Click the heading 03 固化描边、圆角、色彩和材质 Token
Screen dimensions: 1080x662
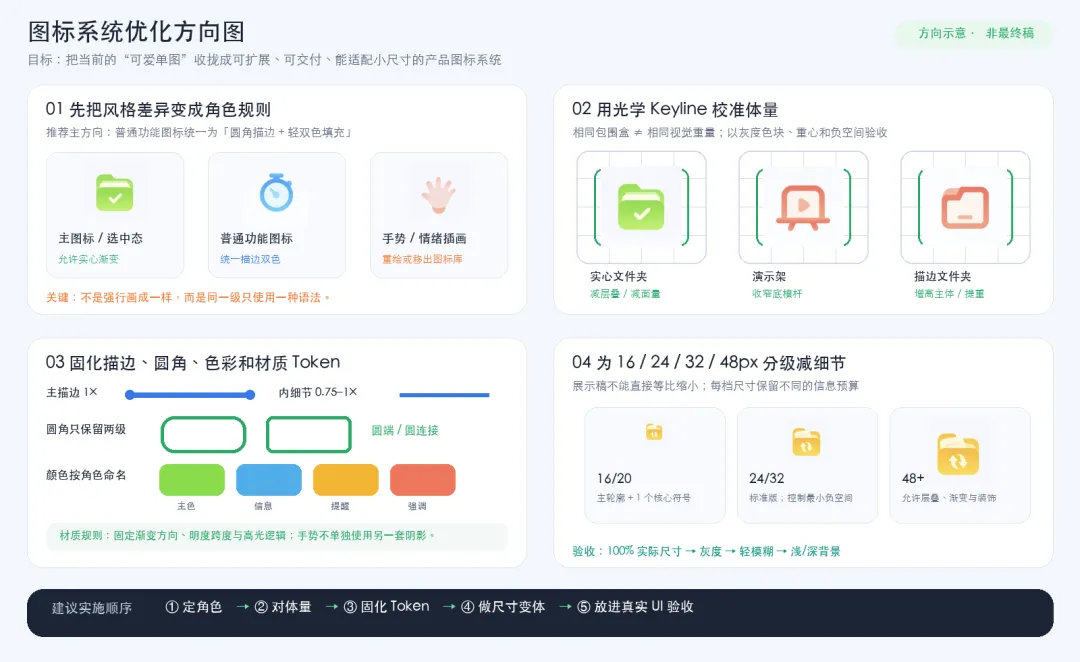click(x=193, y=362)
